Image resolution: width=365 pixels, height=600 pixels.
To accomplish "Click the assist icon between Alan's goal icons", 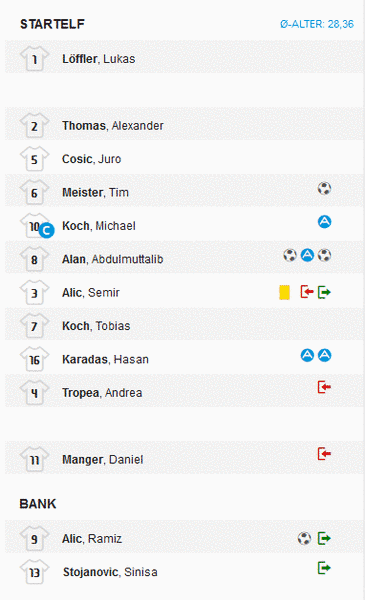I will pyautogui.click(x=307, y=255).
